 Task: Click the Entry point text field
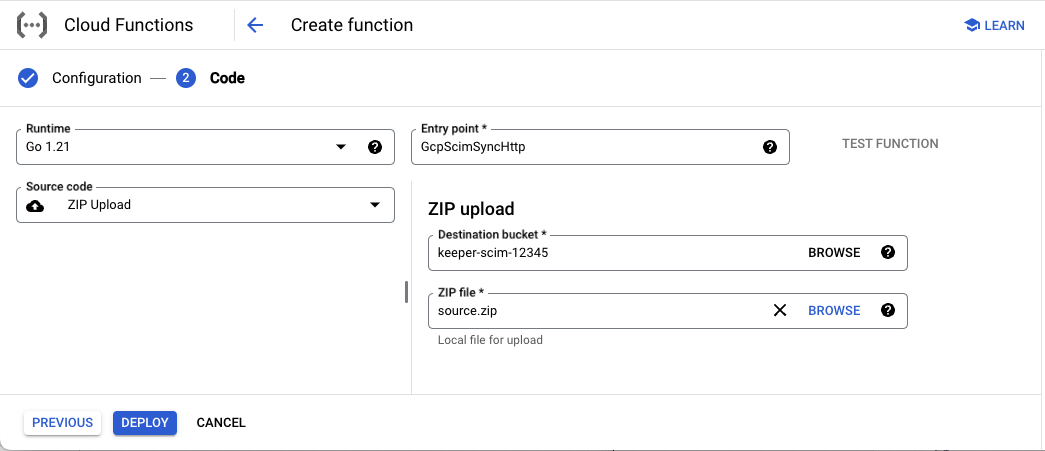coord(585,147)
